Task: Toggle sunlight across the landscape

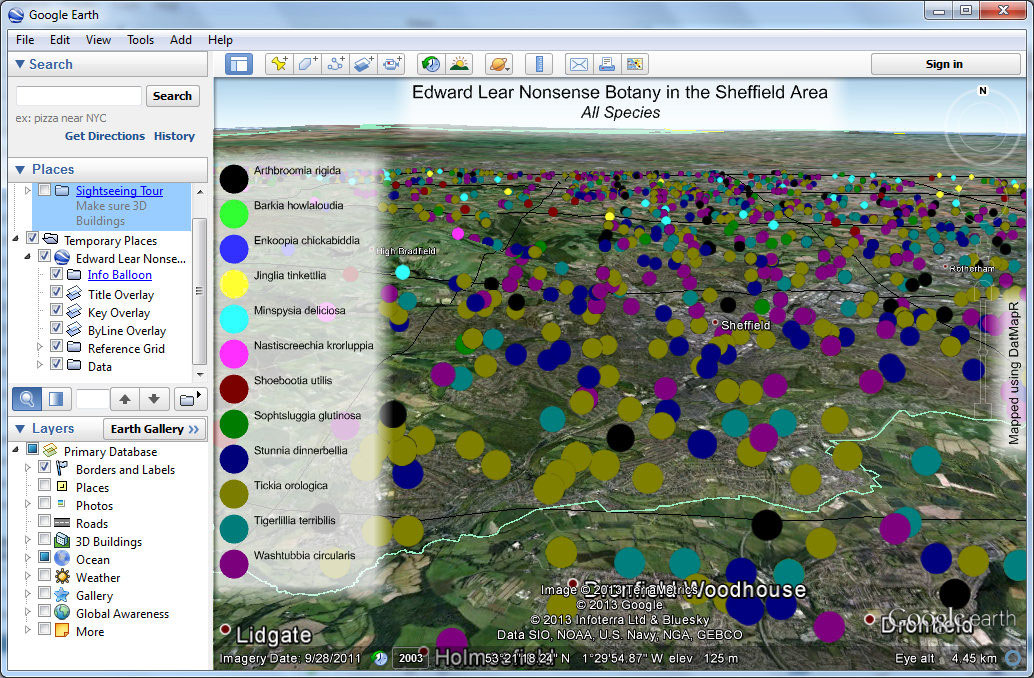Action: 458,63
